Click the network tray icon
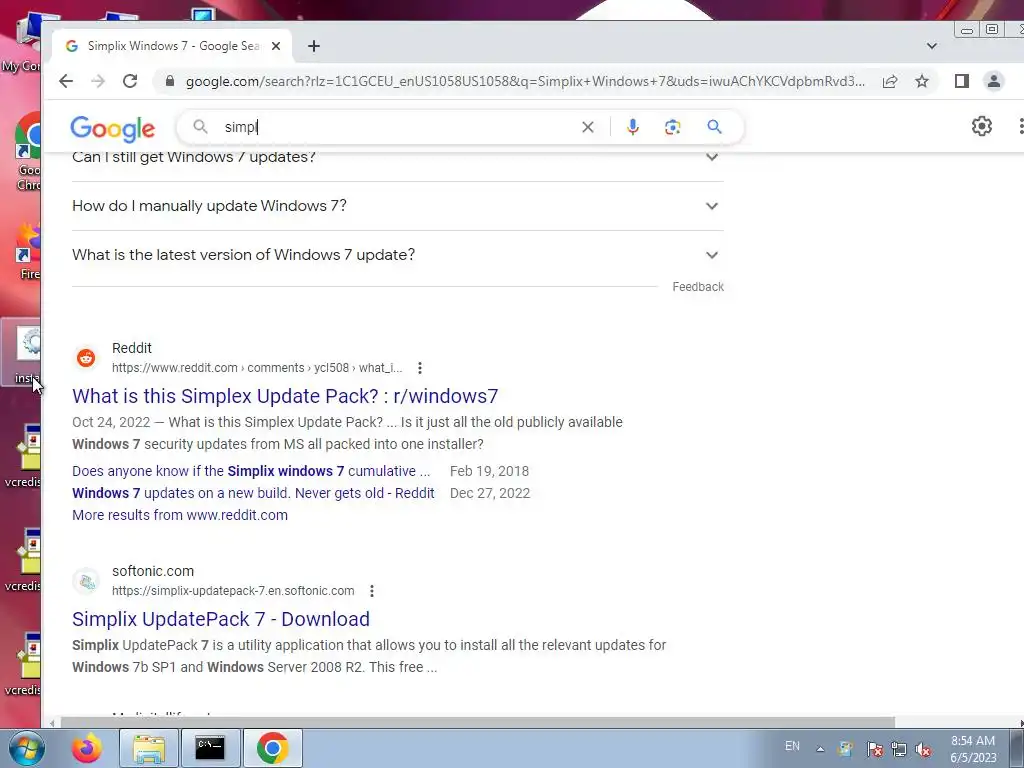The width and height of the screenshot is (1024, 768). tap(899, 750)
